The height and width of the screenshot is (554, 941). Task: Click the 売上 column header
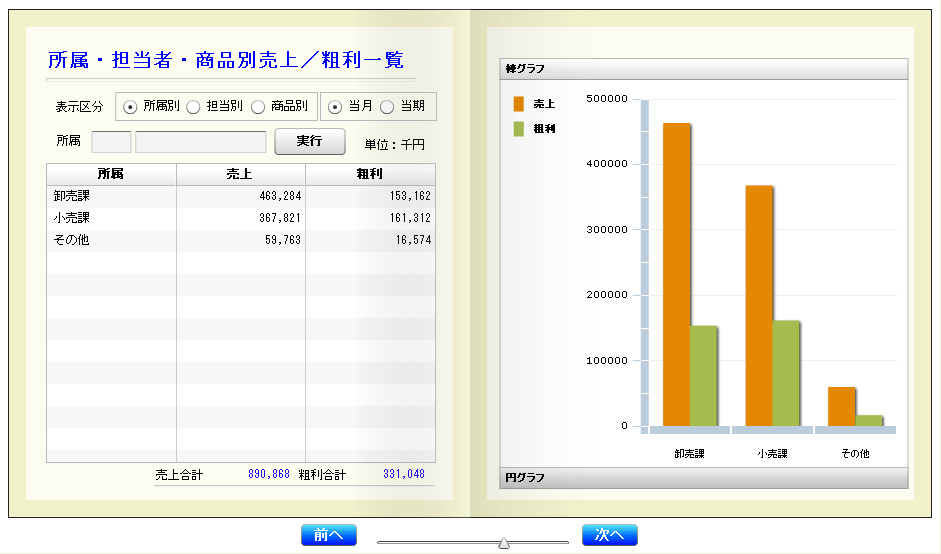[x=241, y=174]
